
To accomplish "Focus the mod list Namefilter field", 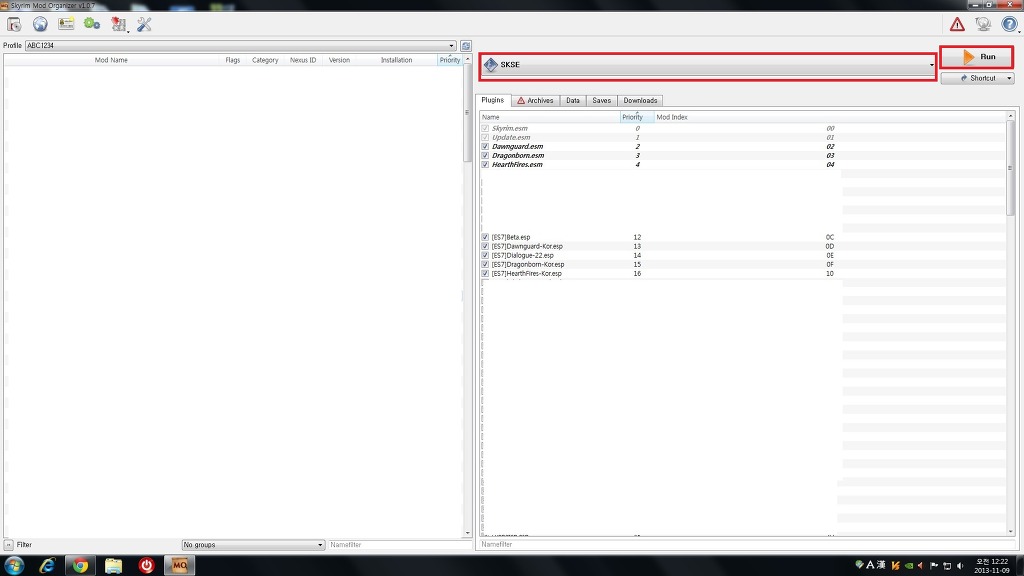I will tap(398, 545).
